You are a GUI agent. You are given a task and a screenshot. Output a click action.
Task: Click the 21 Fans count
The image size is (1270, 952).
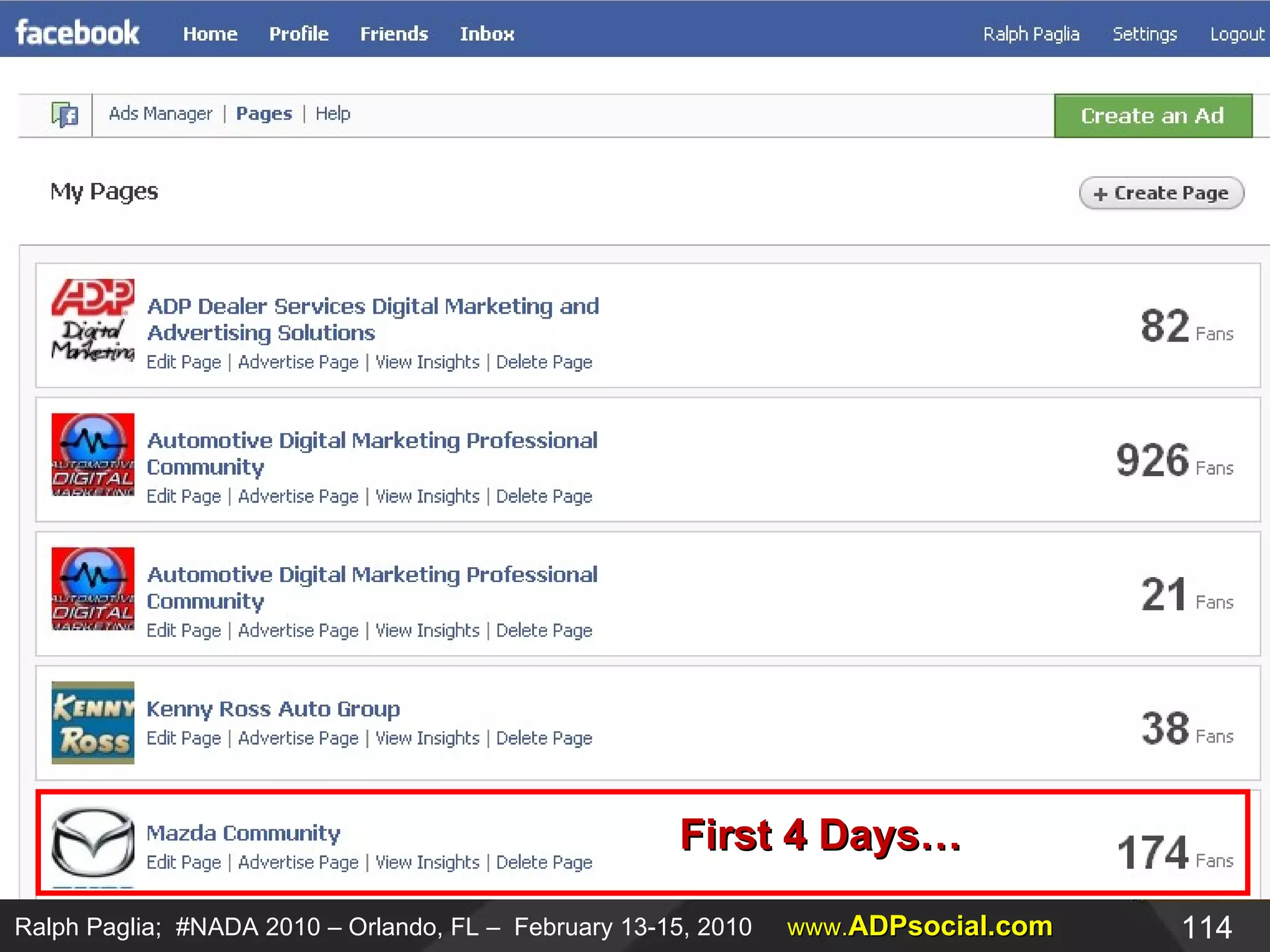(x=1187, y=594)
